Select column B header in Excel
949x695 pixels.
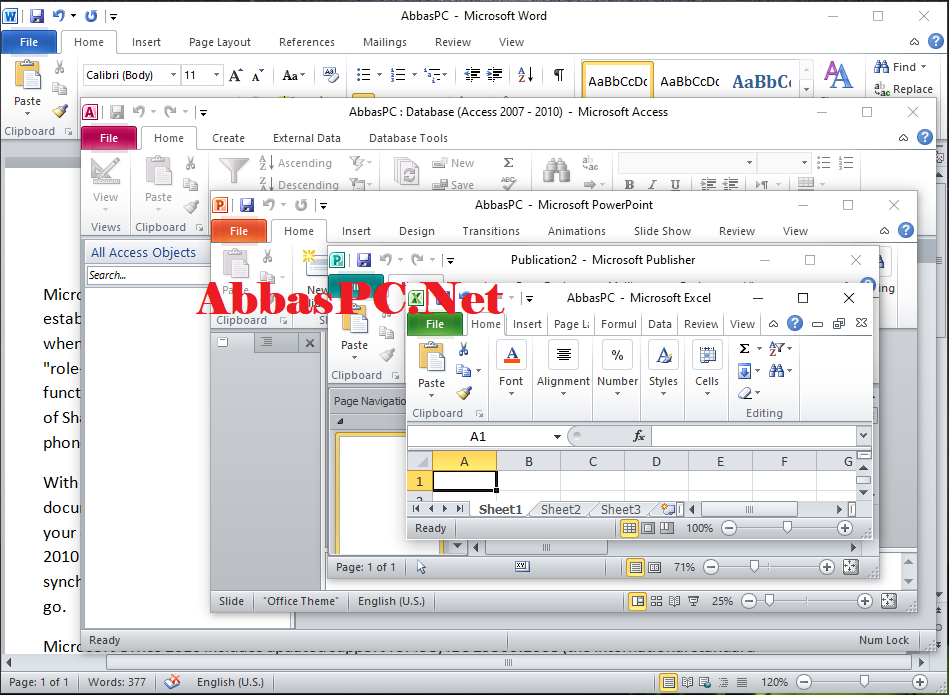coord(528,462)
